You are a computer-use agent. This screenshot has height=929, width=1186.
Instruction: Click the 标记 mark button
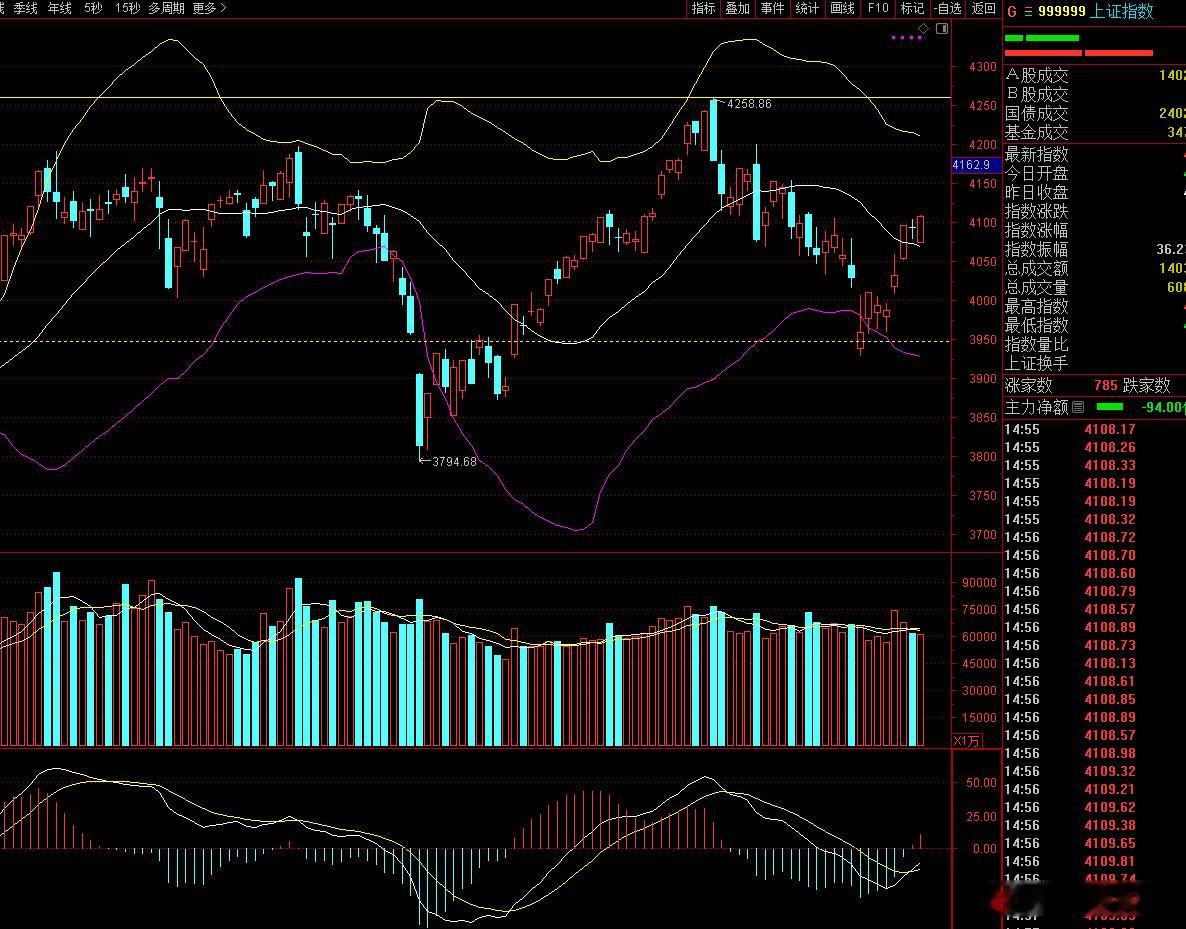pos(911,8)
